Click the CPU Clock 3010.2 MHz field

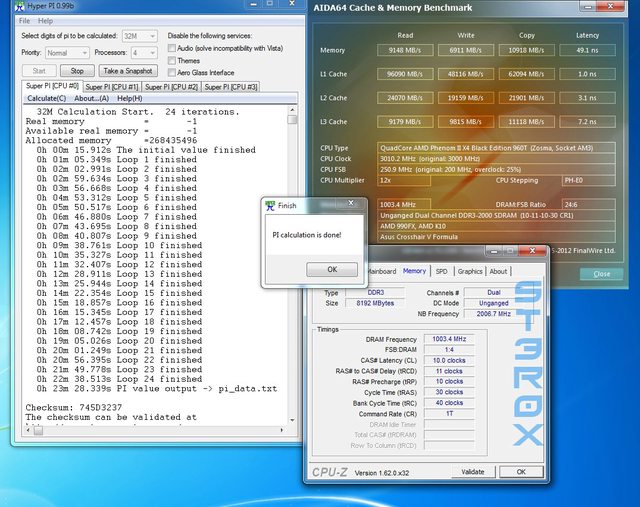(496, 159)
